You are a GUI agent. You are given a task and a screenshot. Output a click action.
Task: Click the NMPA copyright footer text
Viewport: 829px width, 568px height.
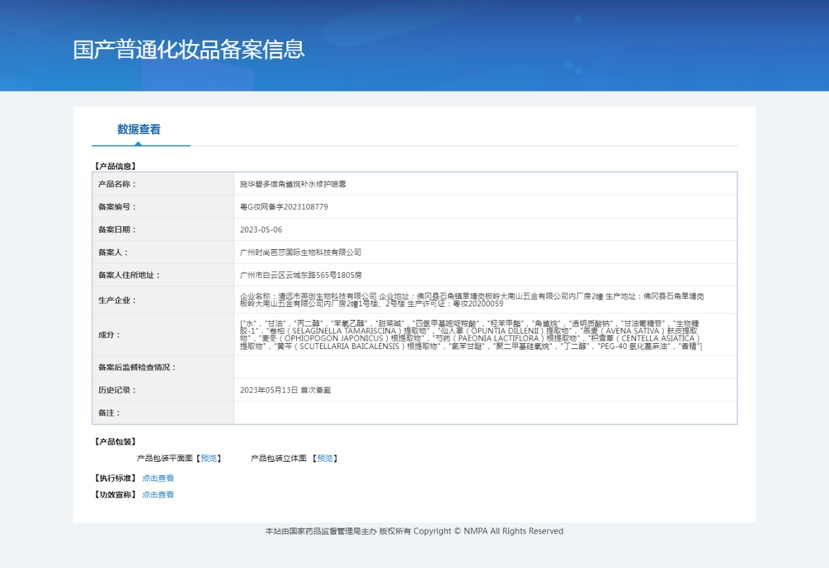[x=414, y=531]
